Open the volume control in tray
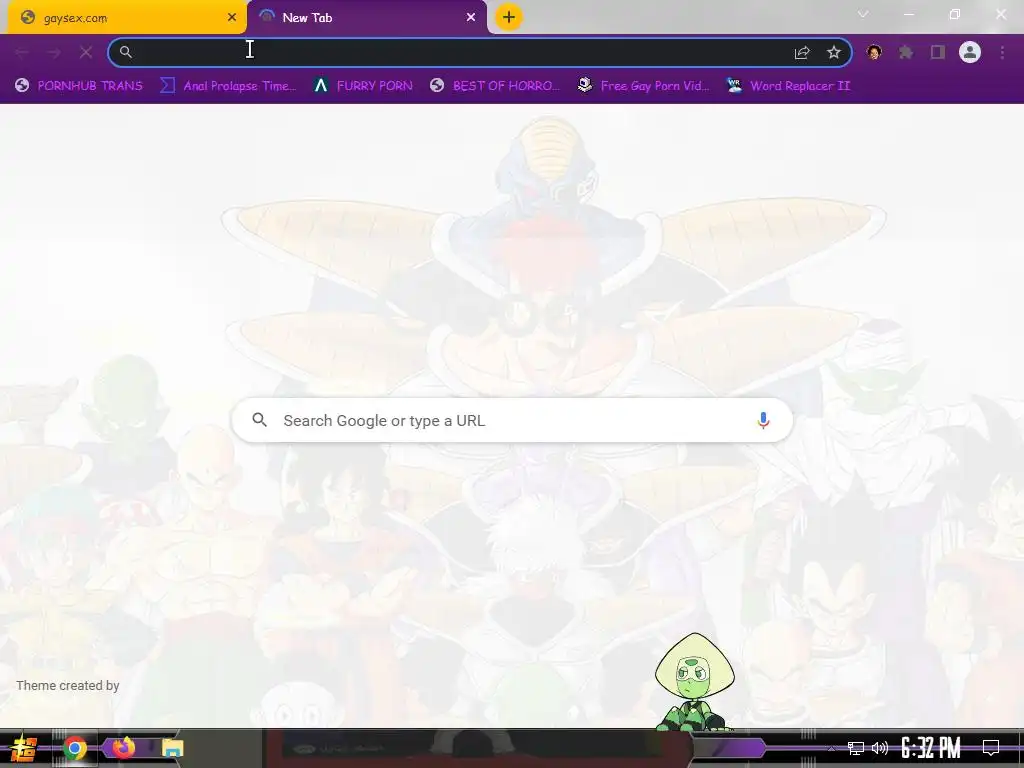The height and width of the screenshot is (768, 1024). click(x=880, y=748)
